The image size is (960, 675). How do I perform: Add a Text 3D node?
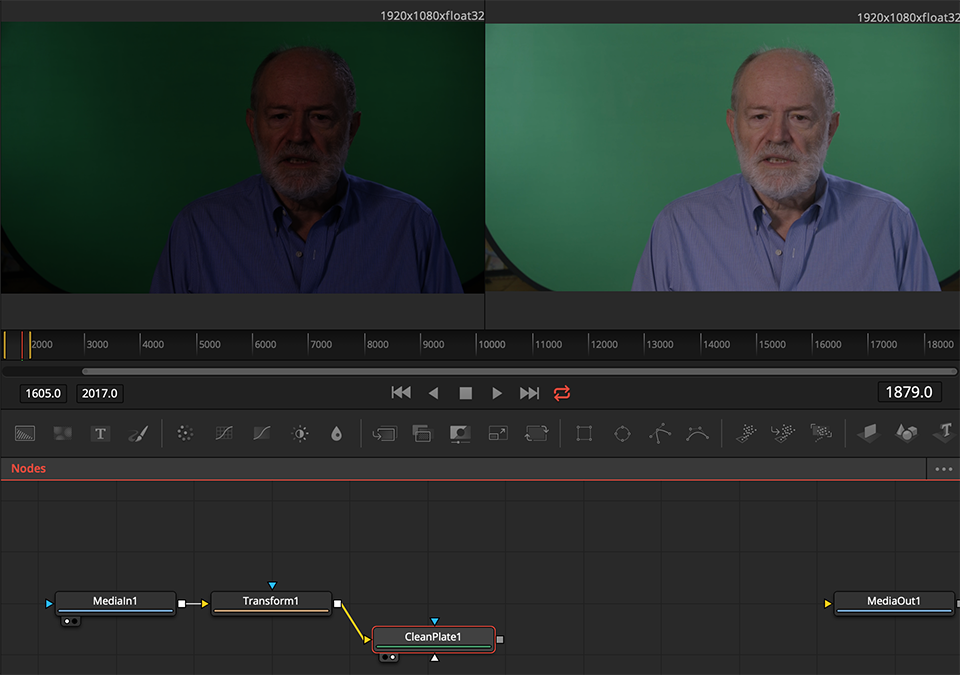point(945,432)
